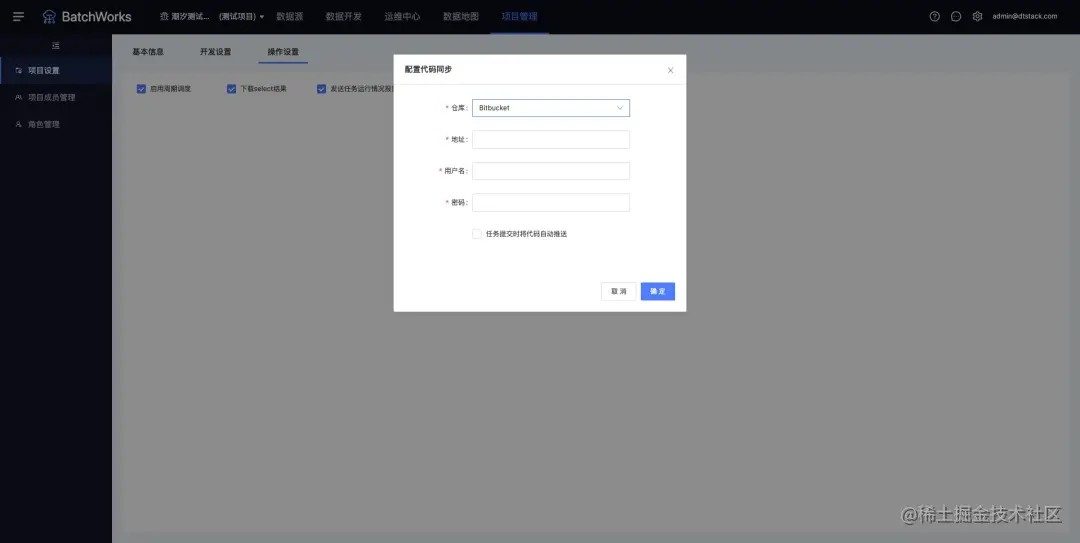Close the 配置代码同步 dialog
This screenshot has height=543, width=1080.
coord(670,70)
